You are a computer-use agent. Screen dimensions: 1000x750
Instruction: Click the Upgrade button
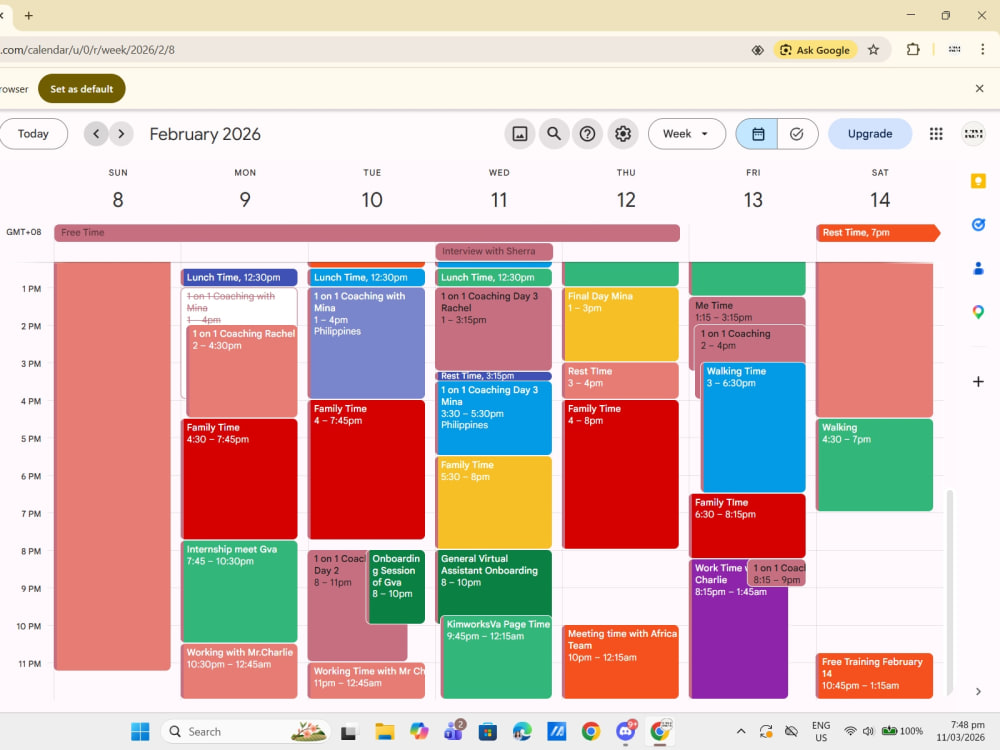click(870, 134)
